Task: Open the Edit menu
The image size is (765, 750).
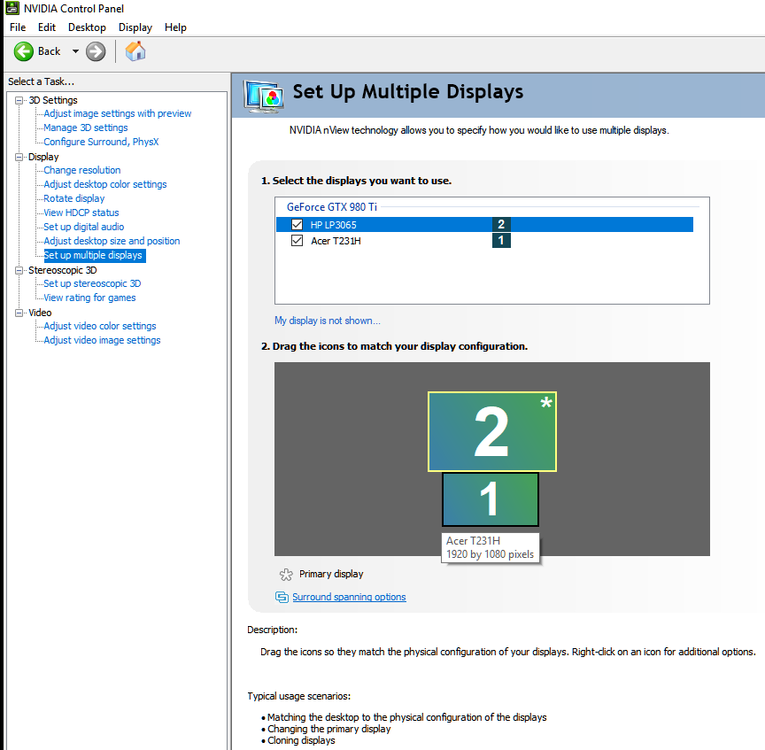Action: coord(47,27)
